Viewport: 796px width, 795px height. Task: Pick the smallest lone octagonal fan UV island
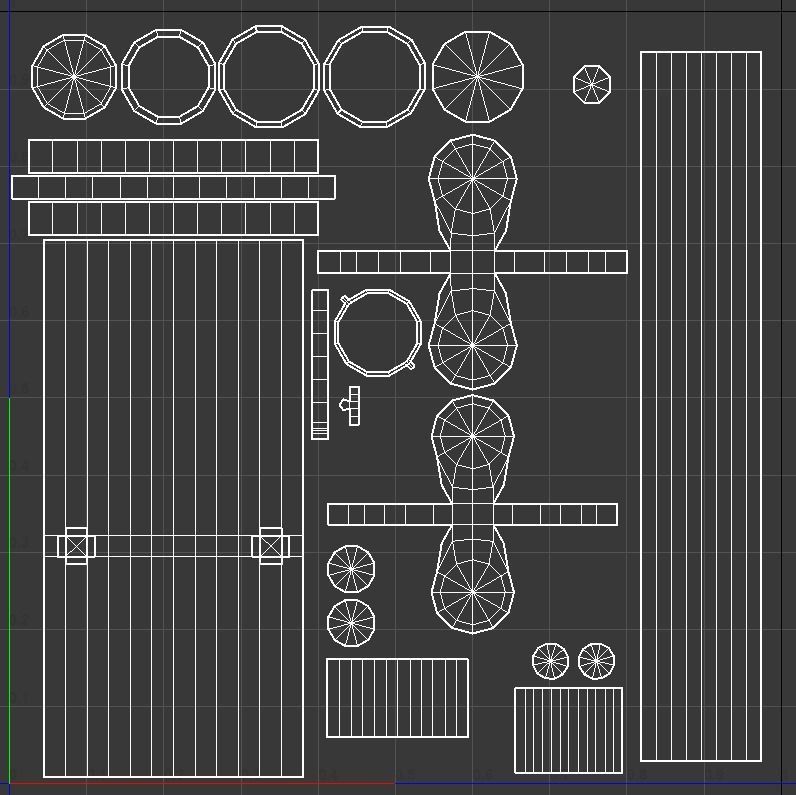[592, 84]
